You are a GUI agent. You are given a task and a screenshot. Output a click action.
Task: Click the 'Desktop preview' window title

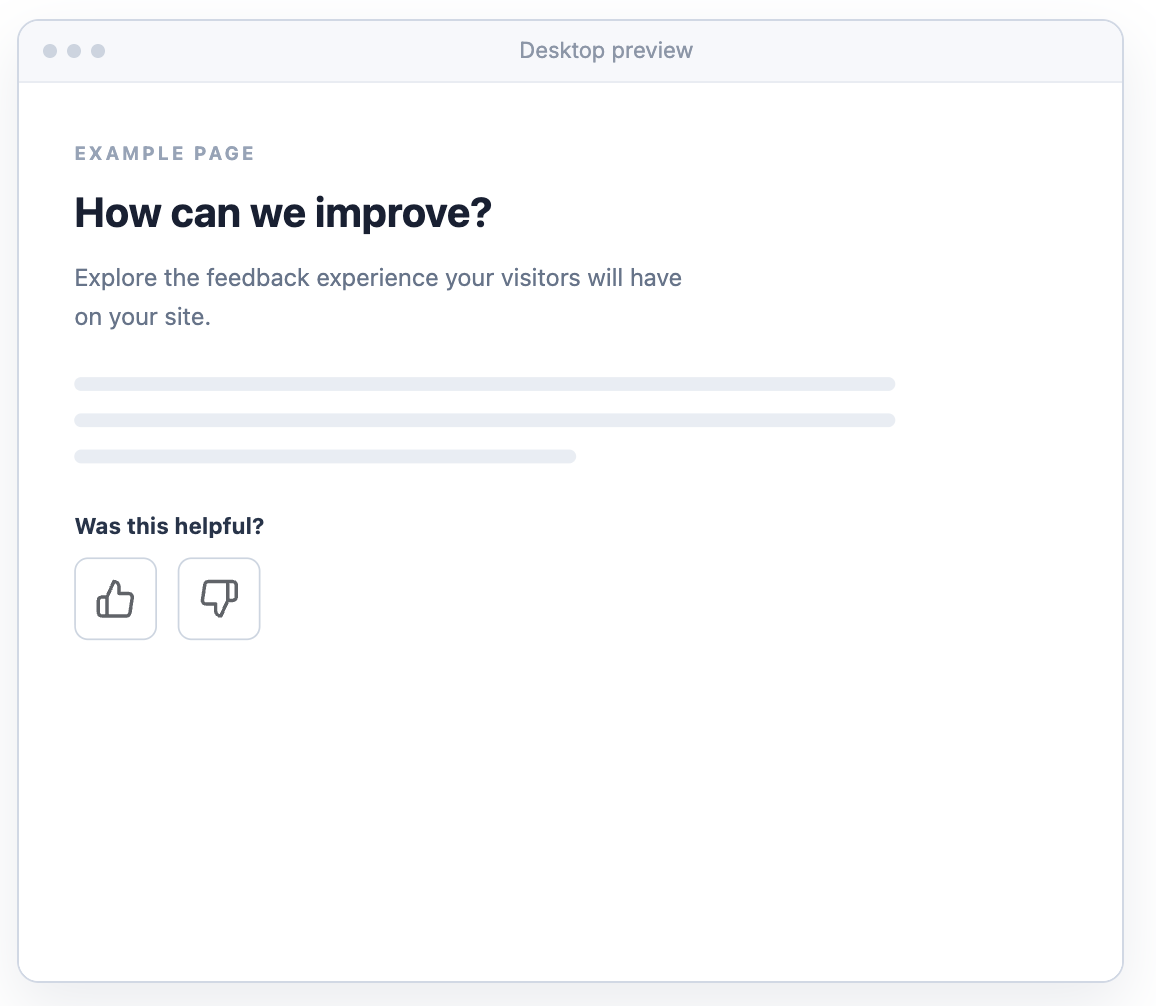(606, 50)
